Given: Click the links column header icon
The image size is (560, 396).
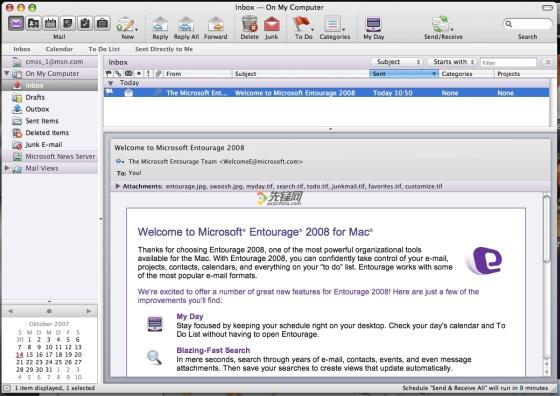Looking at the screenshot, I should coord(118,74).
